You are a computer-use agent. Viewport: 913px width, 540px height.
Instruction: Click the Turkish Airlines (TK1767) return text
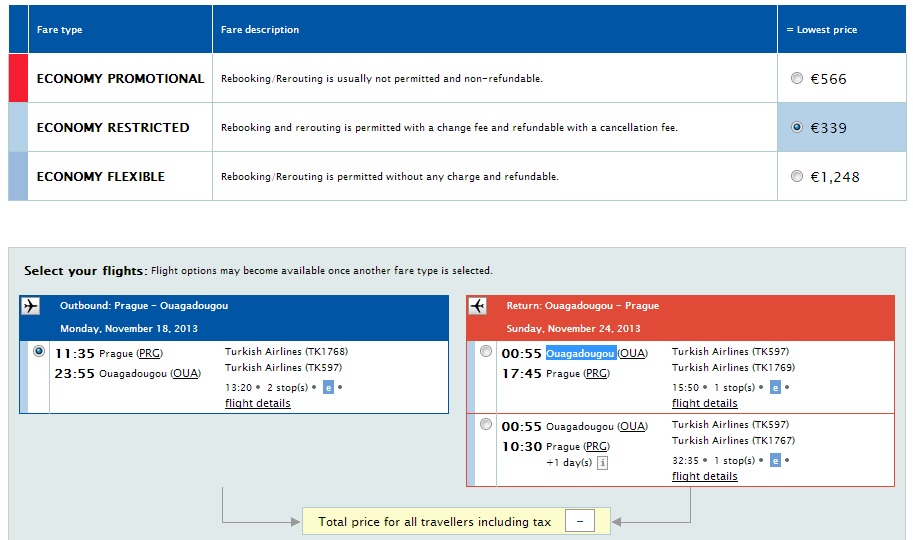[733, 440]
